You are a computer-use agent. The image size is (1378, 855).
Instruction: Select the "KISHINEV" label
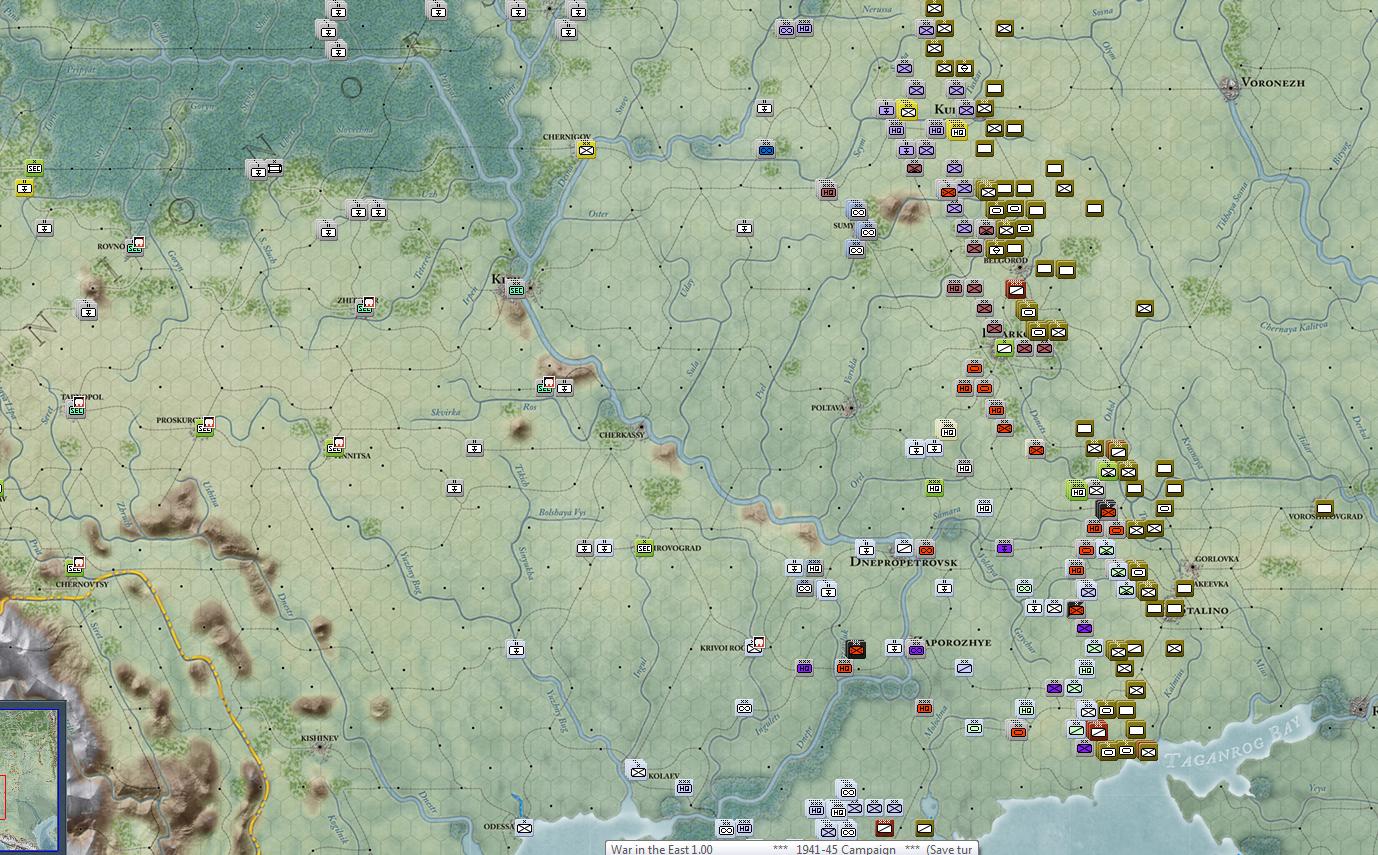click(x=320, y=737)
